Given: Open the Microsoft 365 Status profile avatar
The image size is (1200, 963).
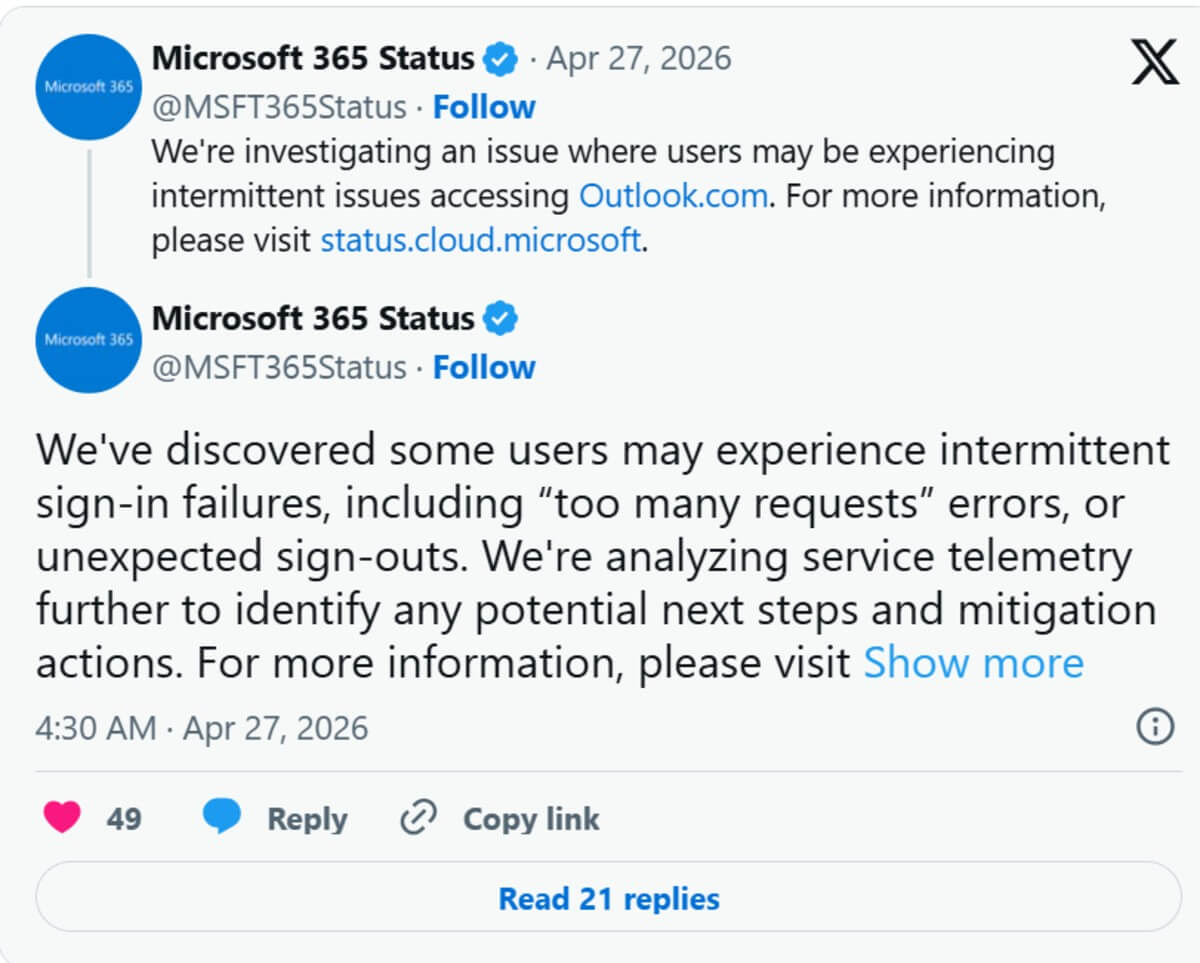Looking at the screenshot, I should pos(87,87).
